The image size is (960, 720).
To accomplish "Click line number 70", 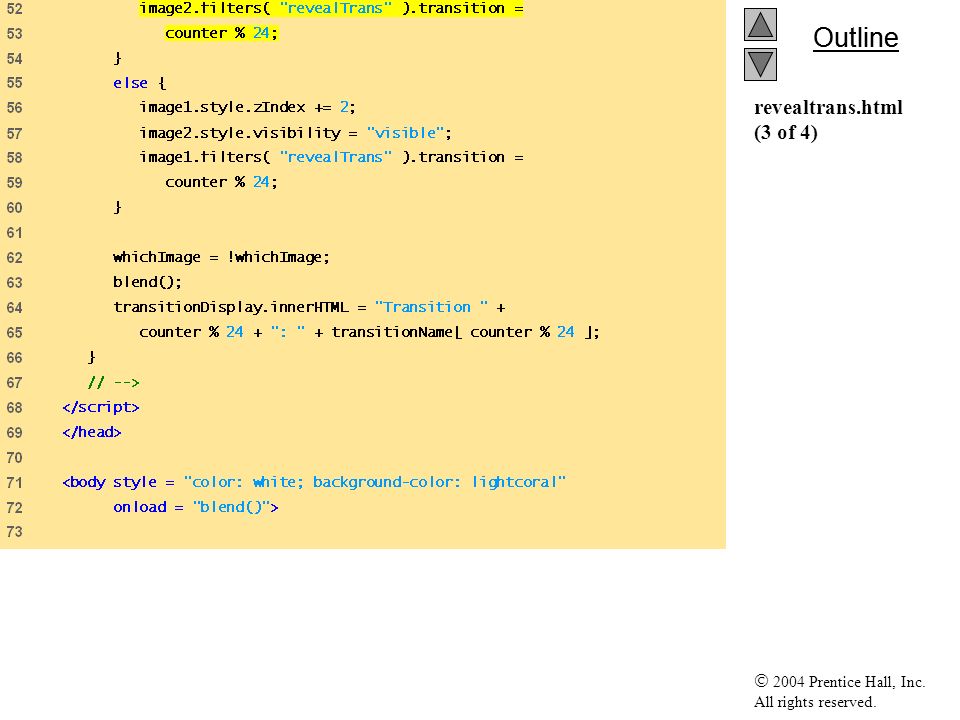I will click(14, 457).
